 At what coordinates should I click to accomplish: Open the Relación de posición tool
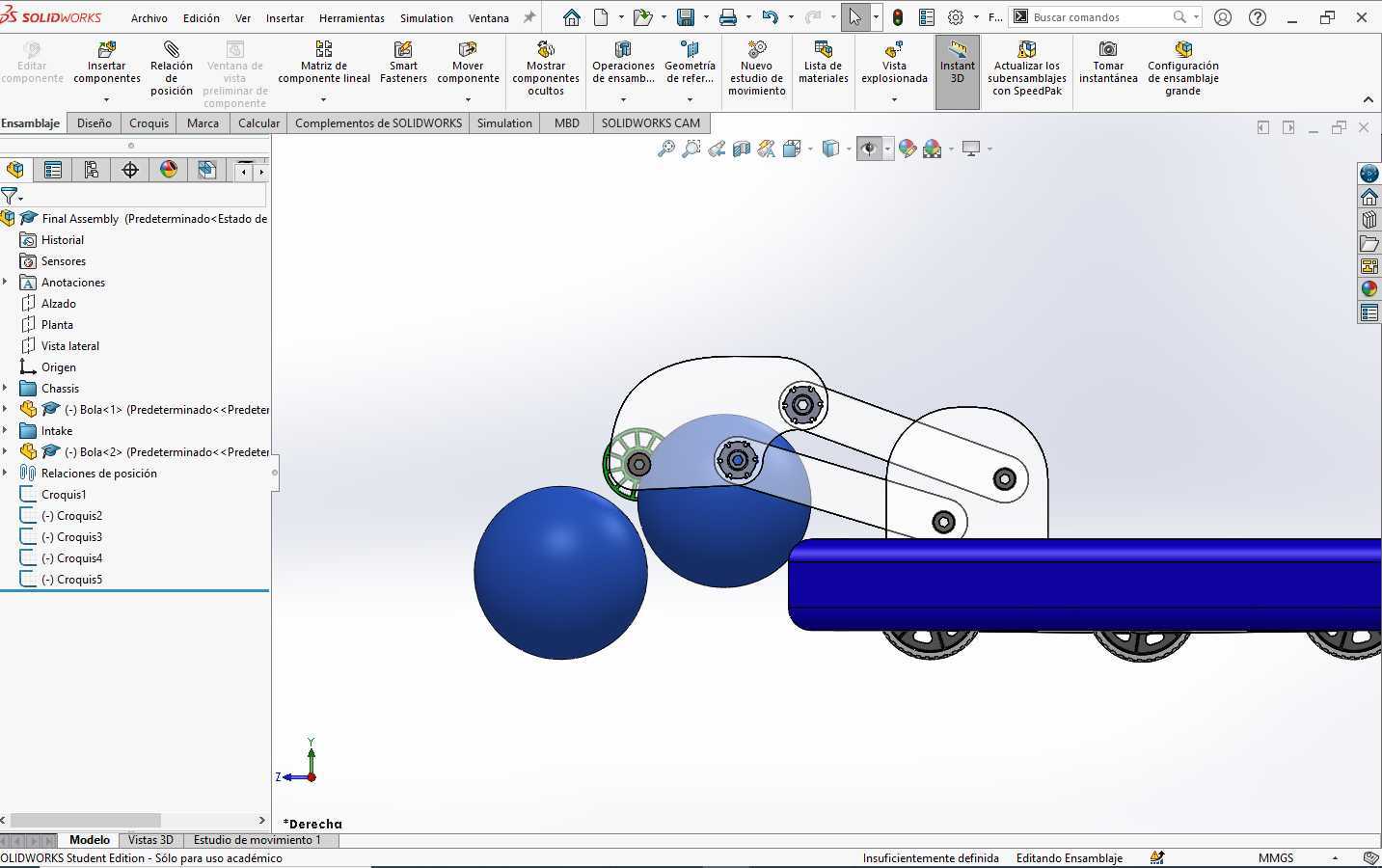[171, 68]
